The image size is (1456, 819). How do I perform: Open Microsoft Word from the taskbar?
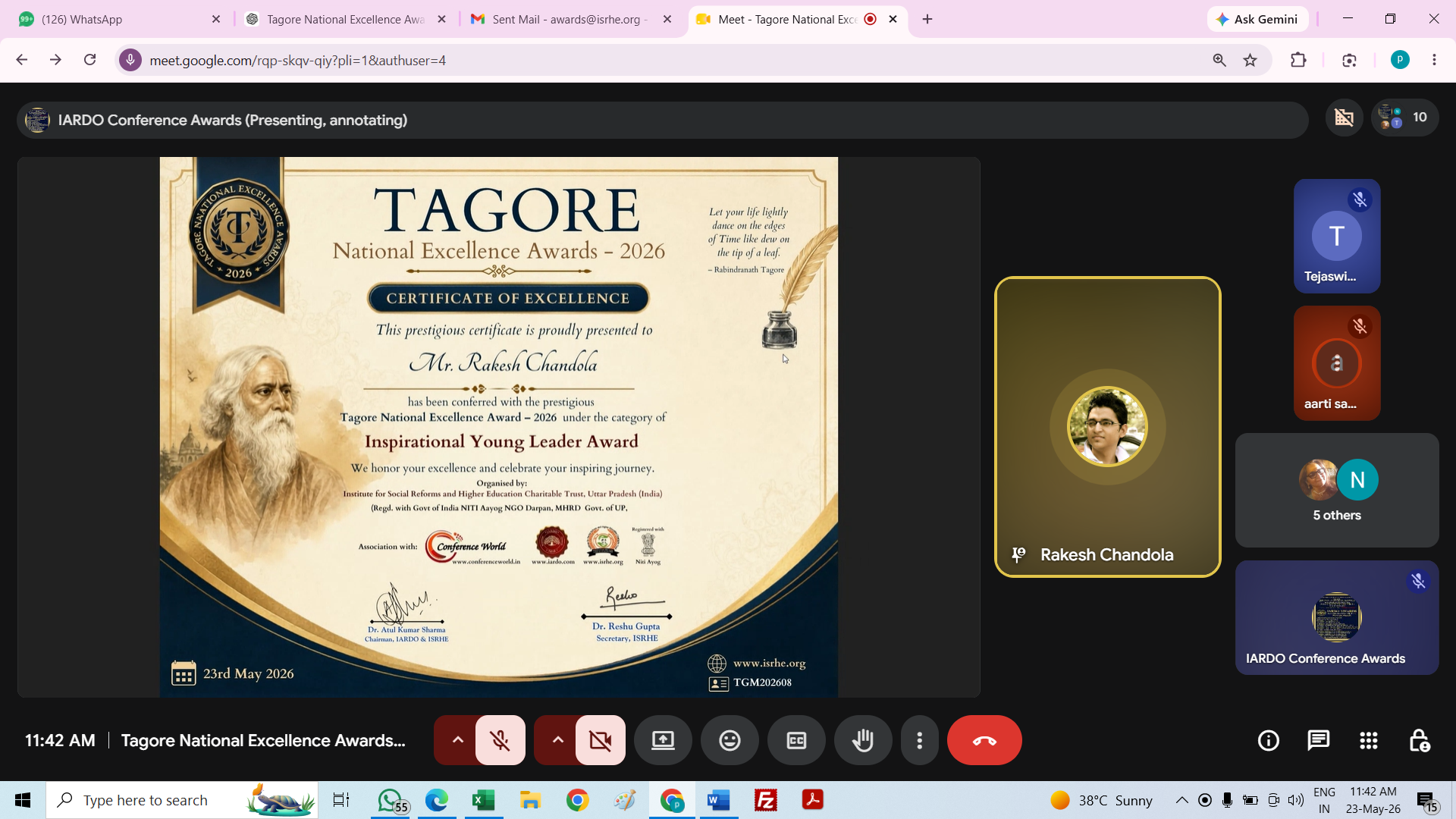[718, 800]
